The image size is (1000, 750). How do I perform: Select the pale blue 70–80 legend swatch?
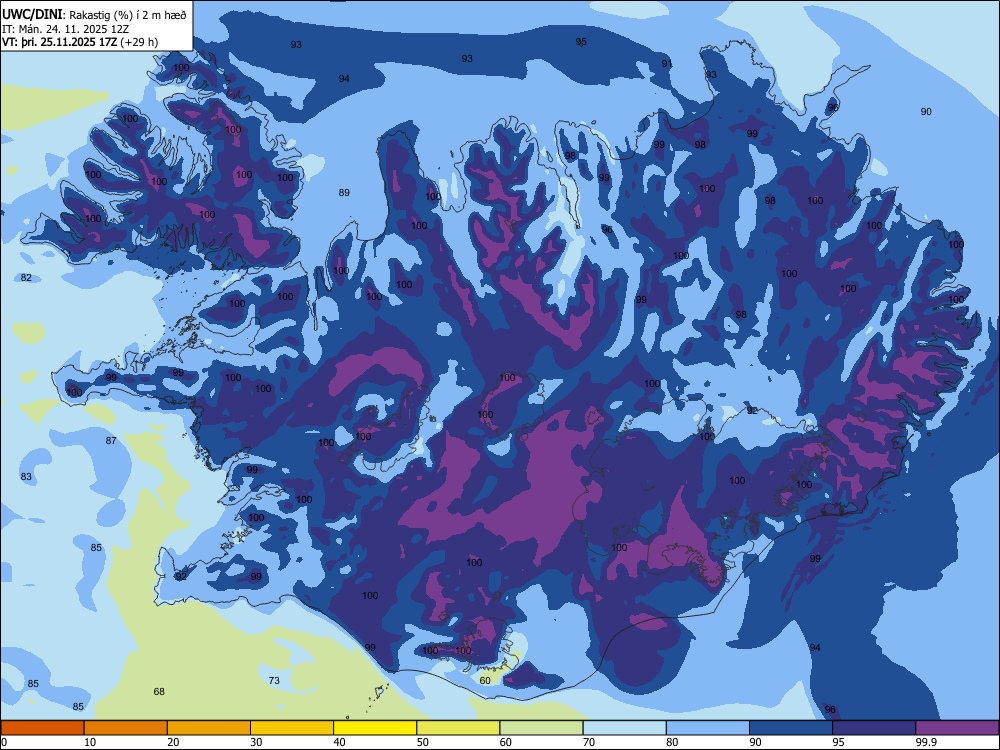tap(624, 728)
